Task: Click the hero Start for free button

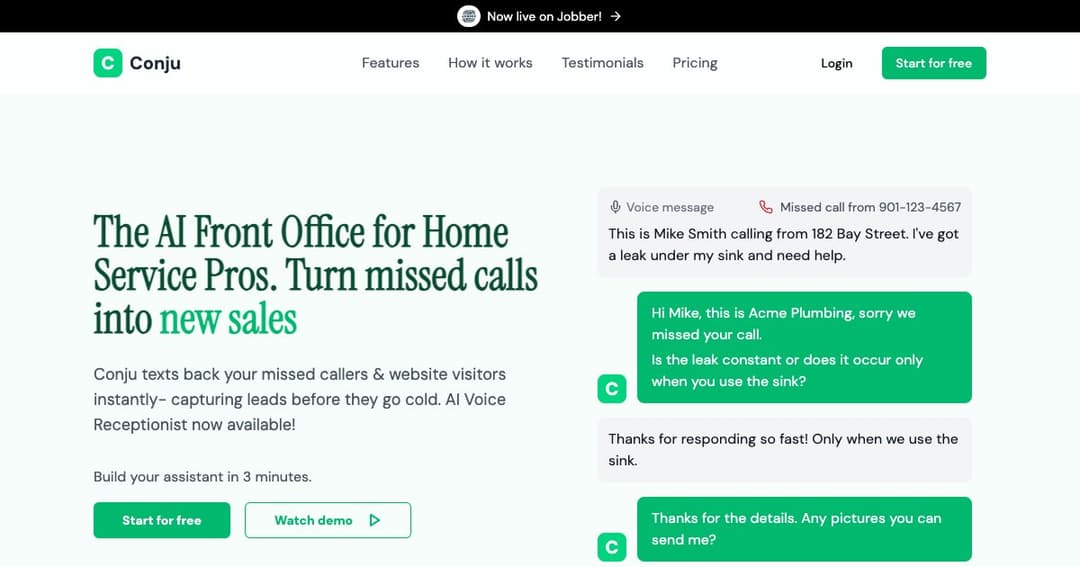Action: tap(162, 520)
